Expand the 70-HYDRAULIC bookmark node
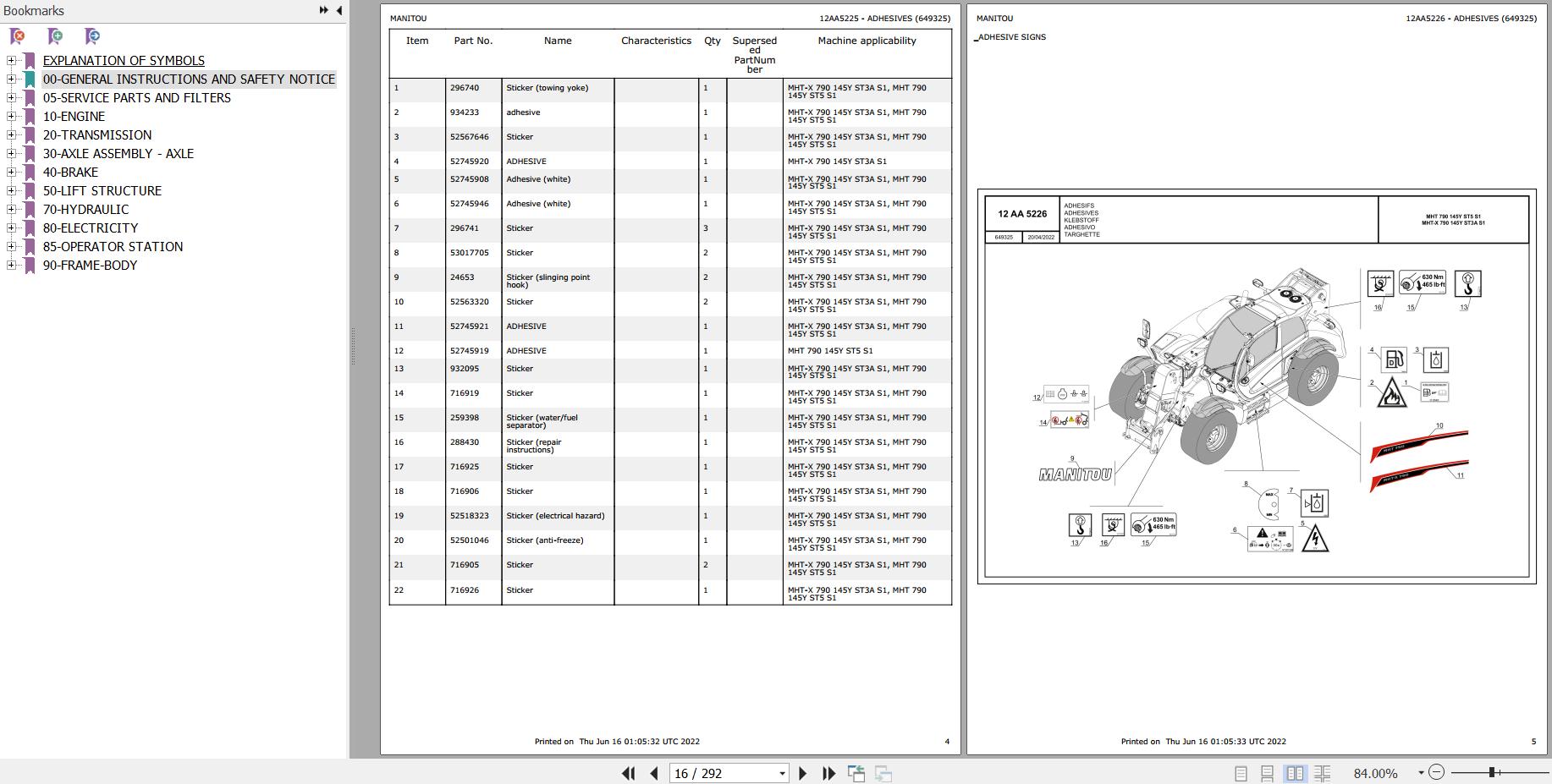The image size is (1552, 784). (x=11, y=210)
